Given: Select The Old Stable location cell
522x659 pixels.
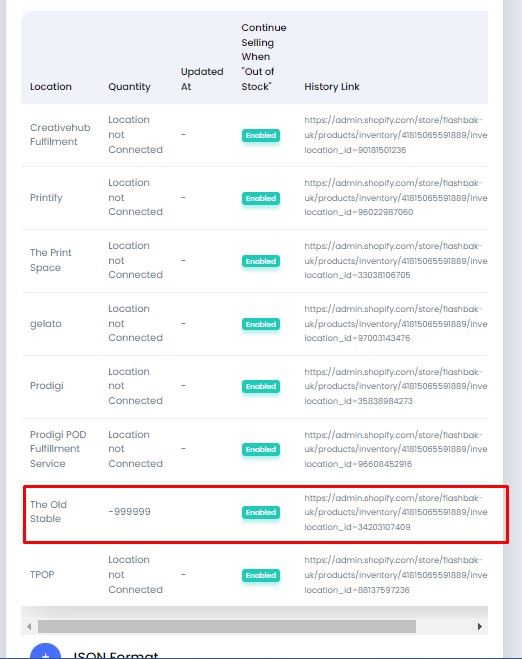Looking at the screenshot, I should (48, 511).
